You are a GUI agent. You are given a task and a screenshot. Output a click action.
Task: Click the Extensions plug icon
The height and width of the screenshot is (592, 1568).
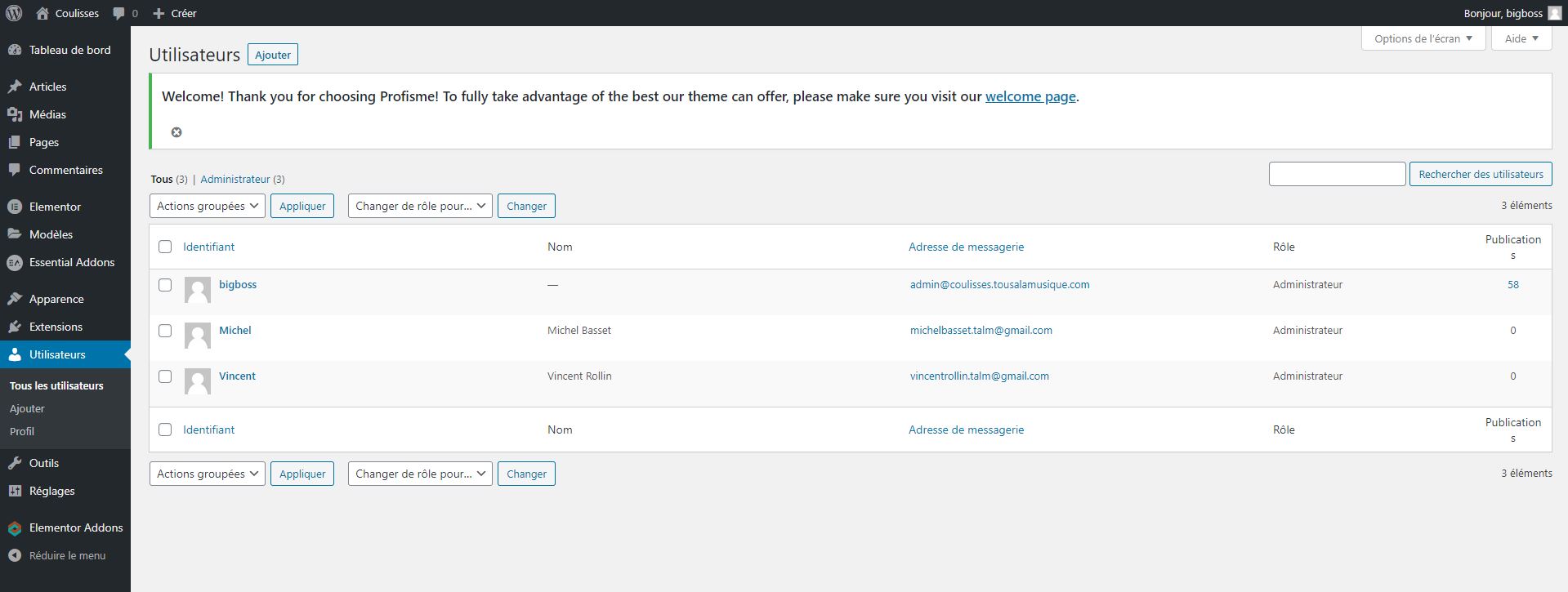(14, 327)
